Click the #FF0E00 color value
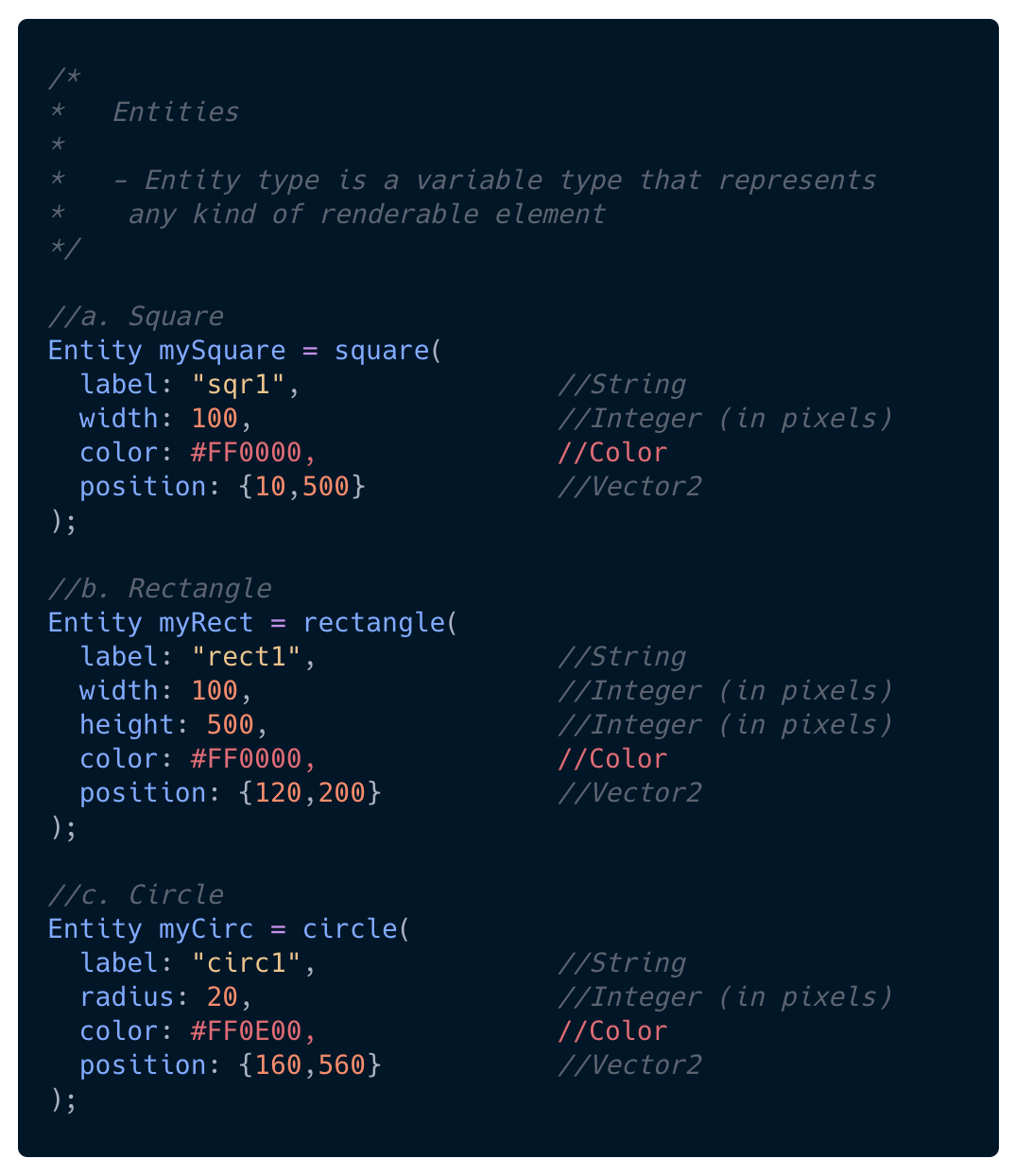The width and height of the screenshot is (1015, 1176). [246, 1031]
